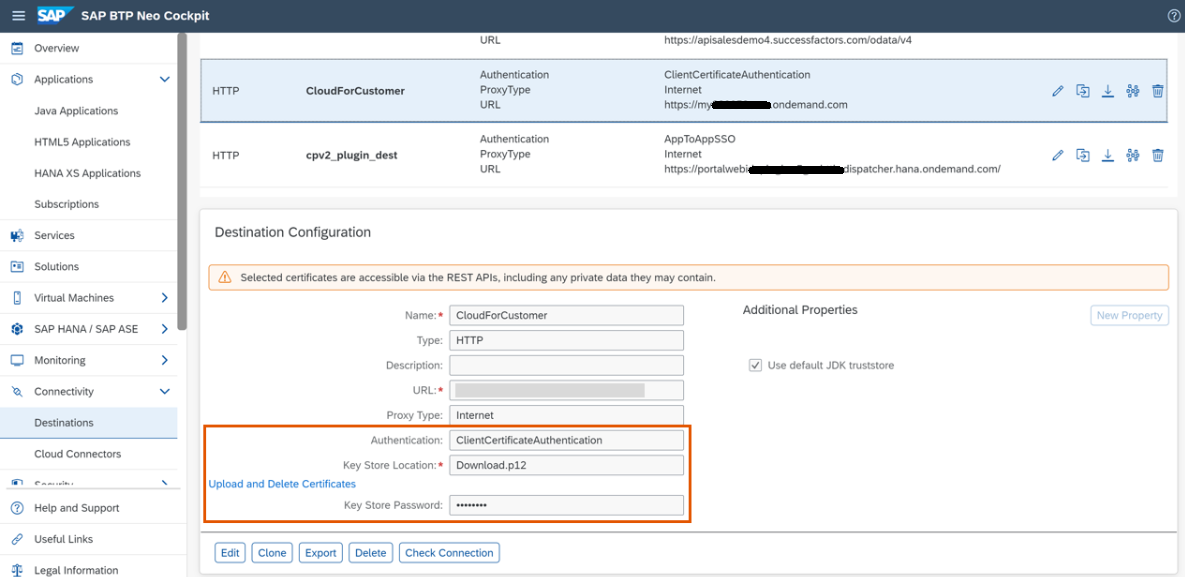The width and height of the screenshot is (1185, 577).
Task: Click the Monitoring sidebar icon
Action: point(17,361)
